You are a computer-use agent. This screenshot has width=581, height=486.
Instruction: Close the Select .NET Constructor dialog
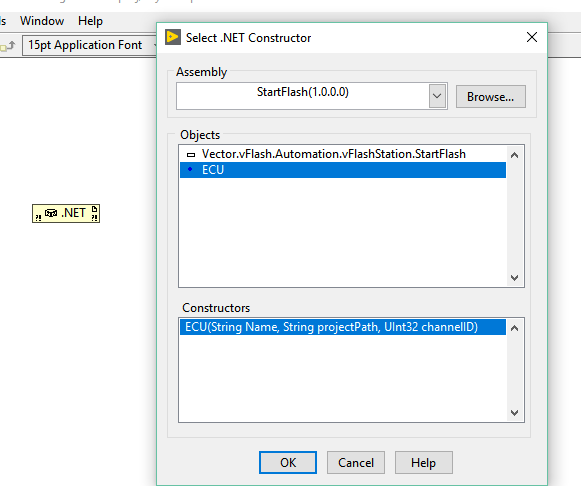(x=532, y=37)
